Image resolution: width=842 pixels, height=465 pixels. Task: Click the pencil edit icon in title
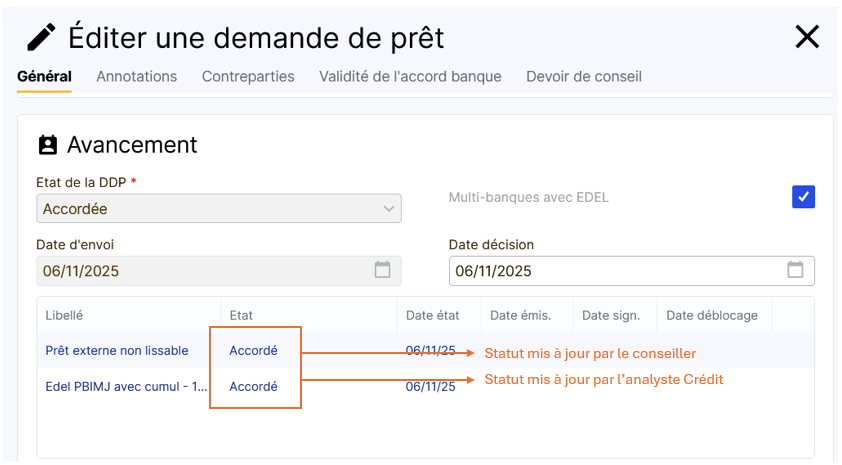(41, 37)
